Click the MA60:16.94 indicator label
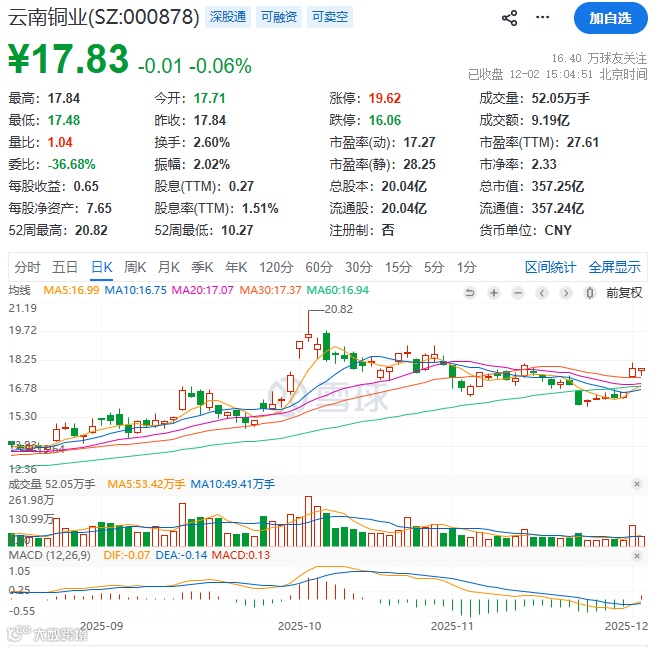The width and height of the screenshot is (658, 648). point(337,290)
